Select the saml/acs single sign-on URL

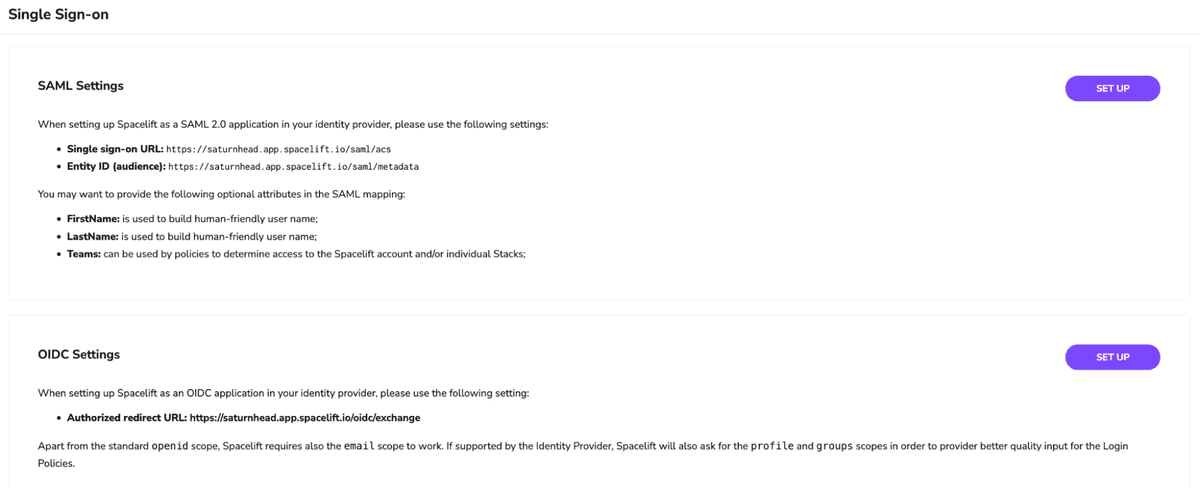[278, 149]
